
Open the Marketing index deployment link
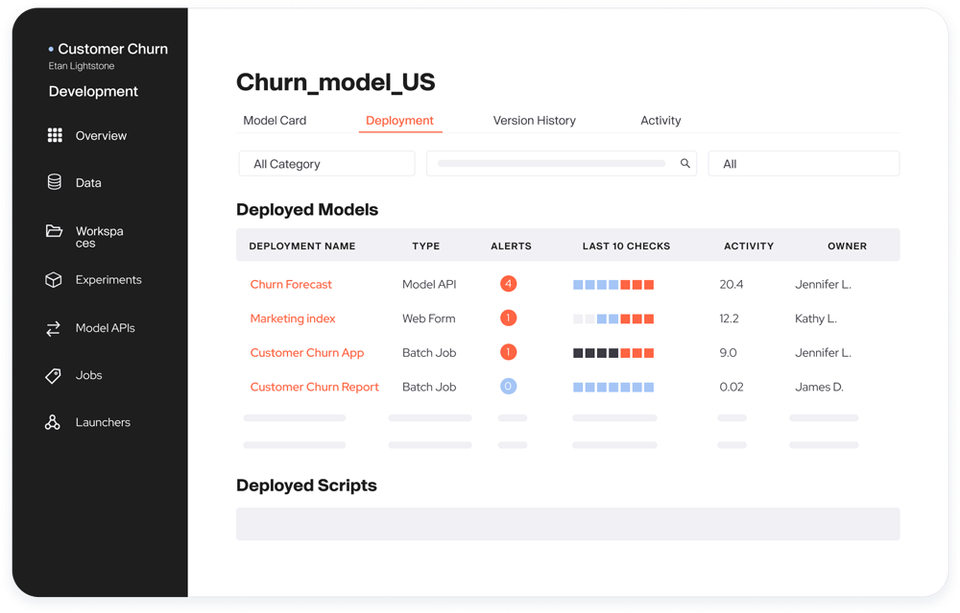point(293,318)
